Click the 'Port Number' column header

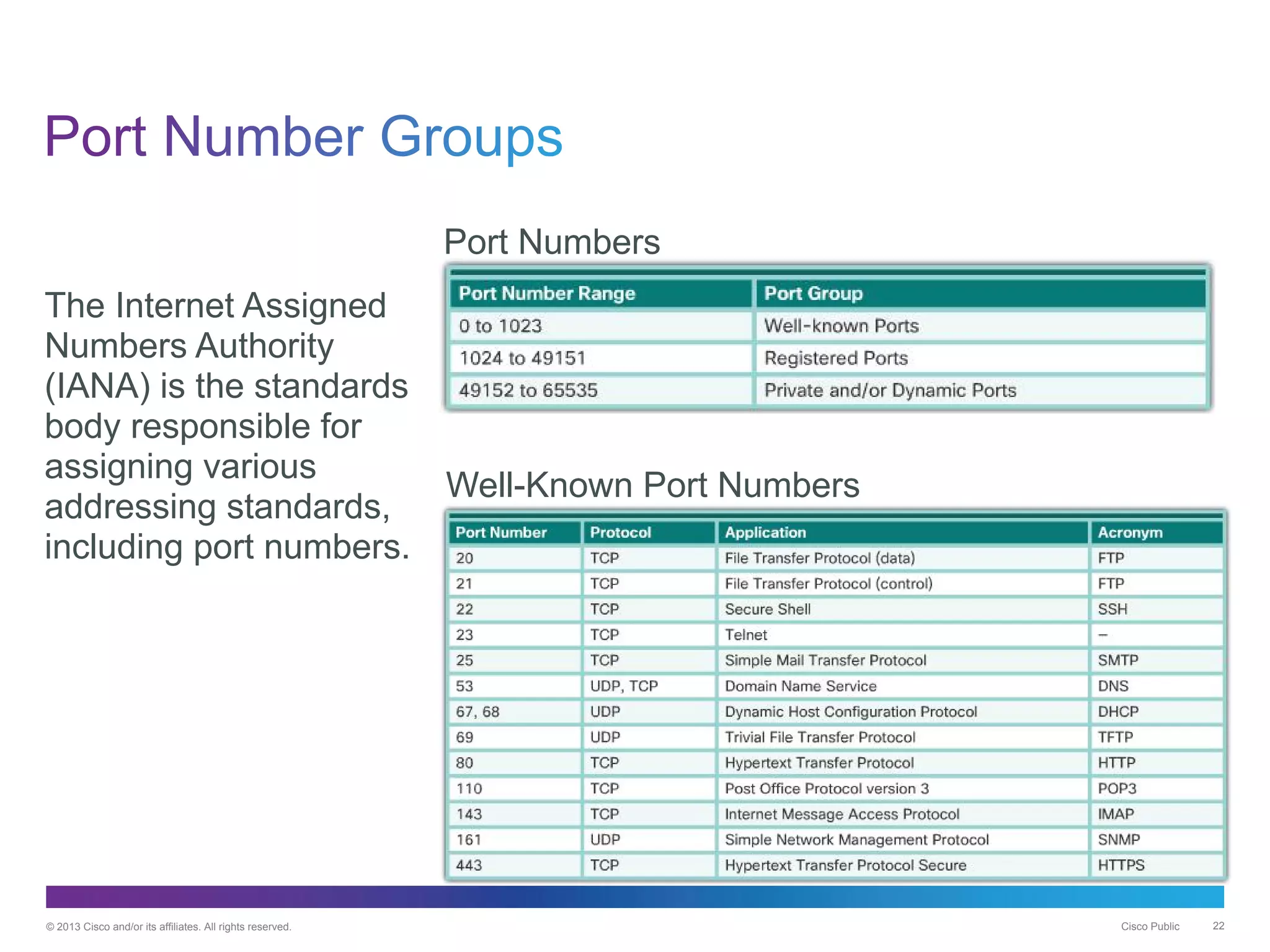(x=514, y=532)
